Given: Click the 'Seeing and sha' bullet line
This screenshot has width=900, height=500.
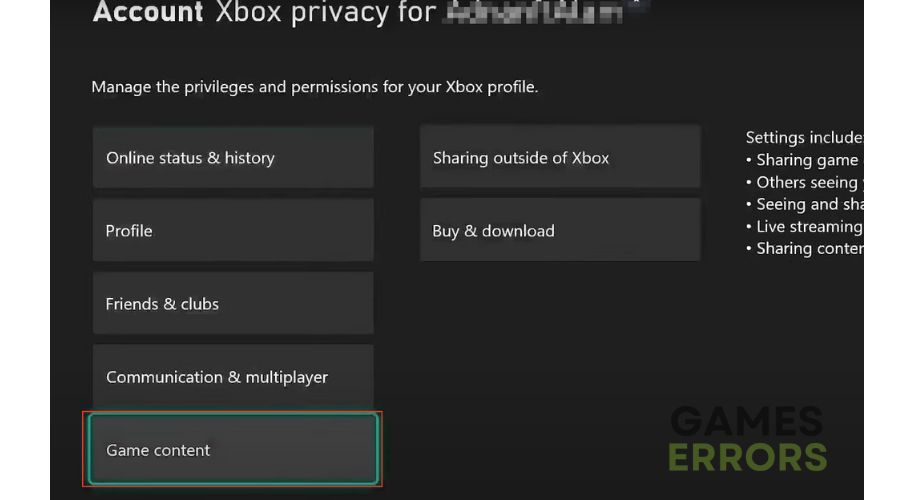Looking at the screenshot, I should click(x=804, y=204).
